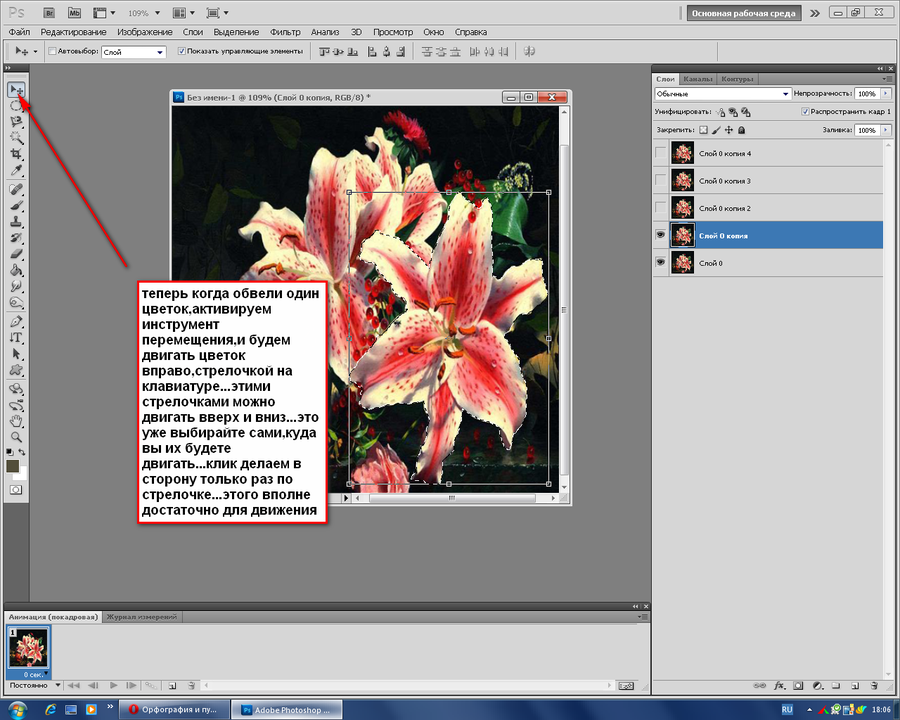
Task: Create new layer in Layers panel
Action: (x=855, y=686)
